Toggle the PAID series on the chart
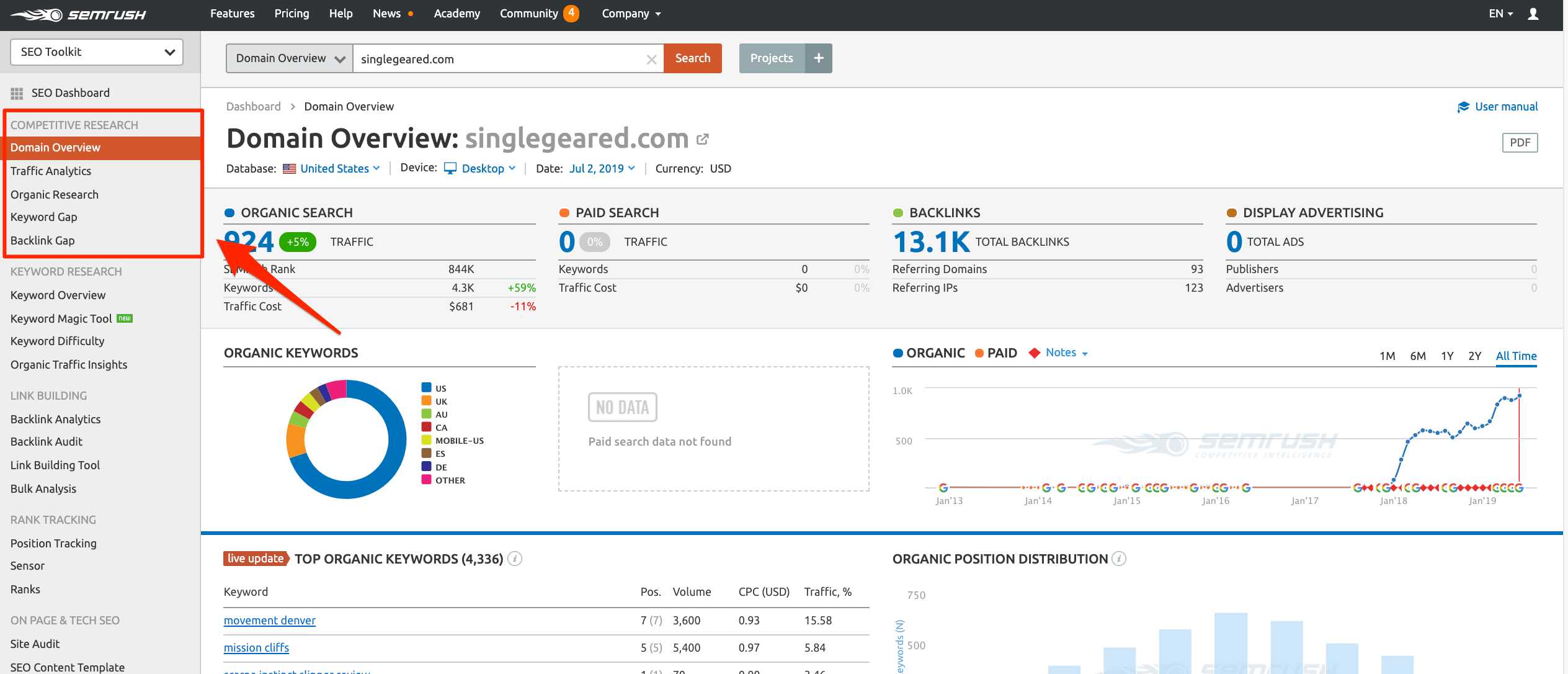 coord(996,353)
